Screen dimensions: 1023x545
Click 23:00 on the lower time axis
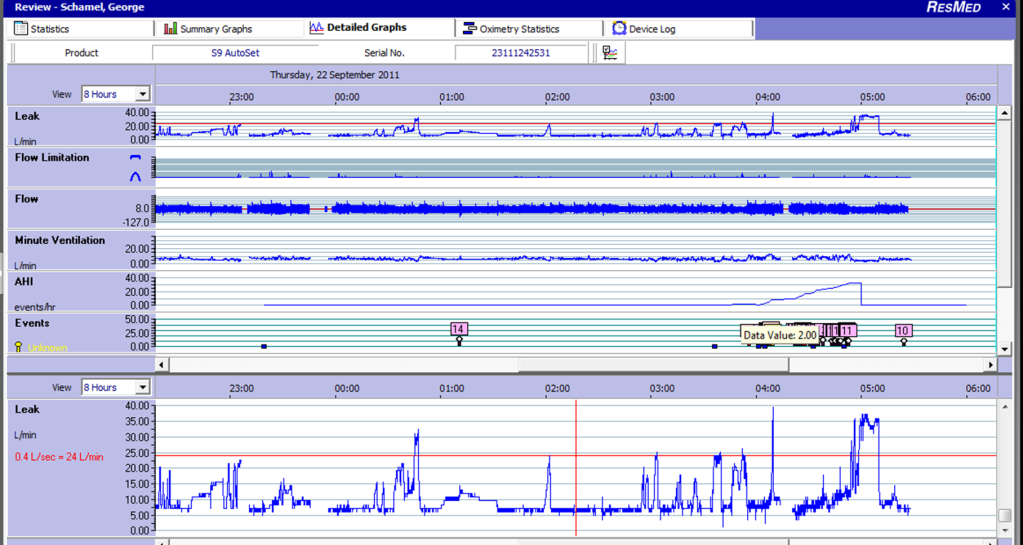(241, 388)
